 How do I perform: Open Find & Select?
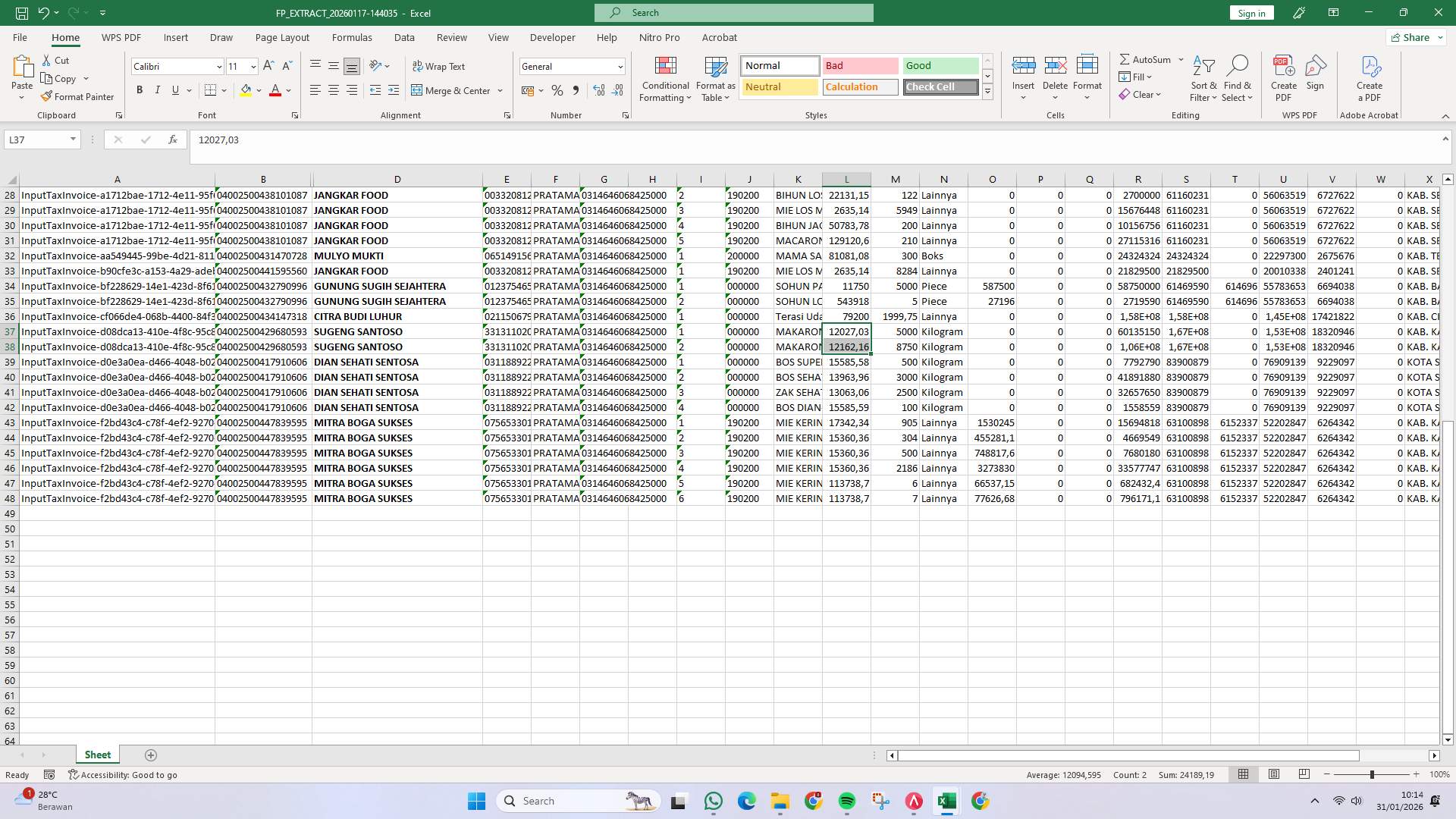pos(1237,79)
